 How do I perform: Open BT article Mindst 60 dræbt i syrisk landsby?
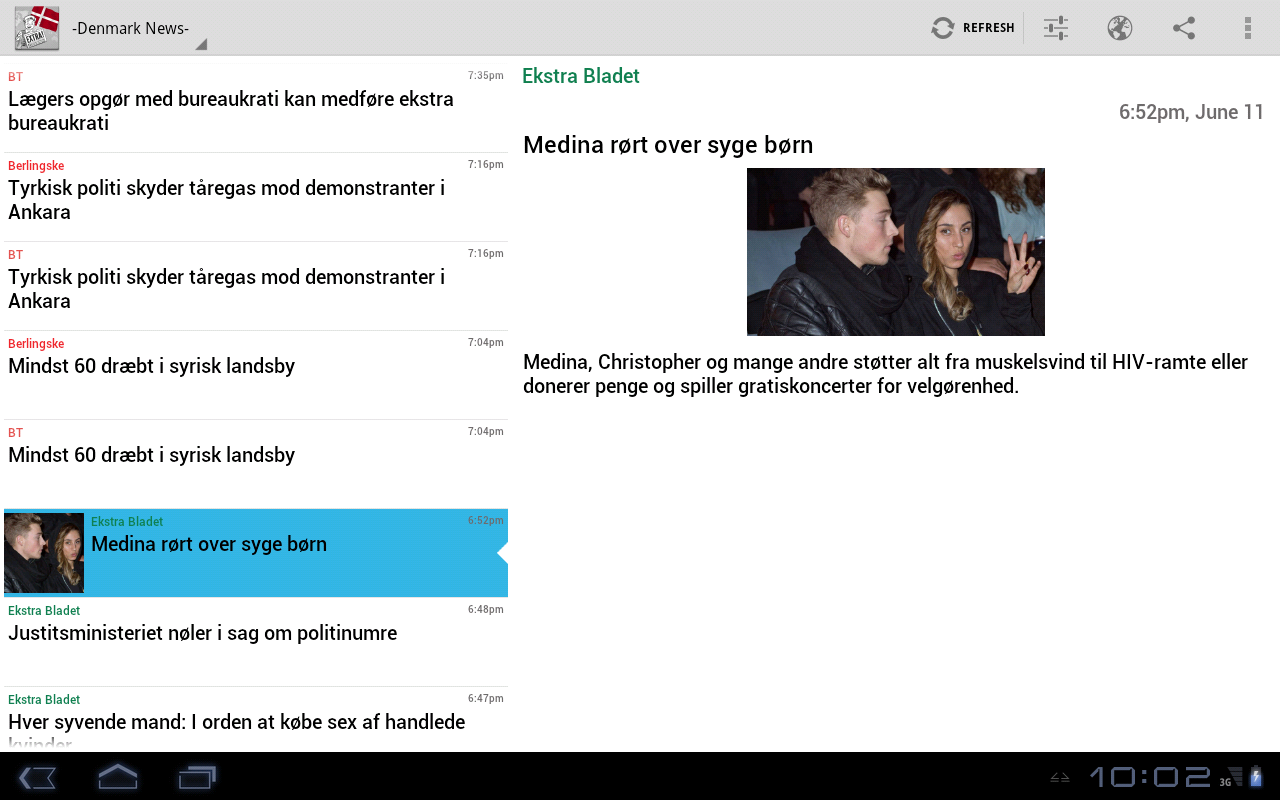coord(256,464)
